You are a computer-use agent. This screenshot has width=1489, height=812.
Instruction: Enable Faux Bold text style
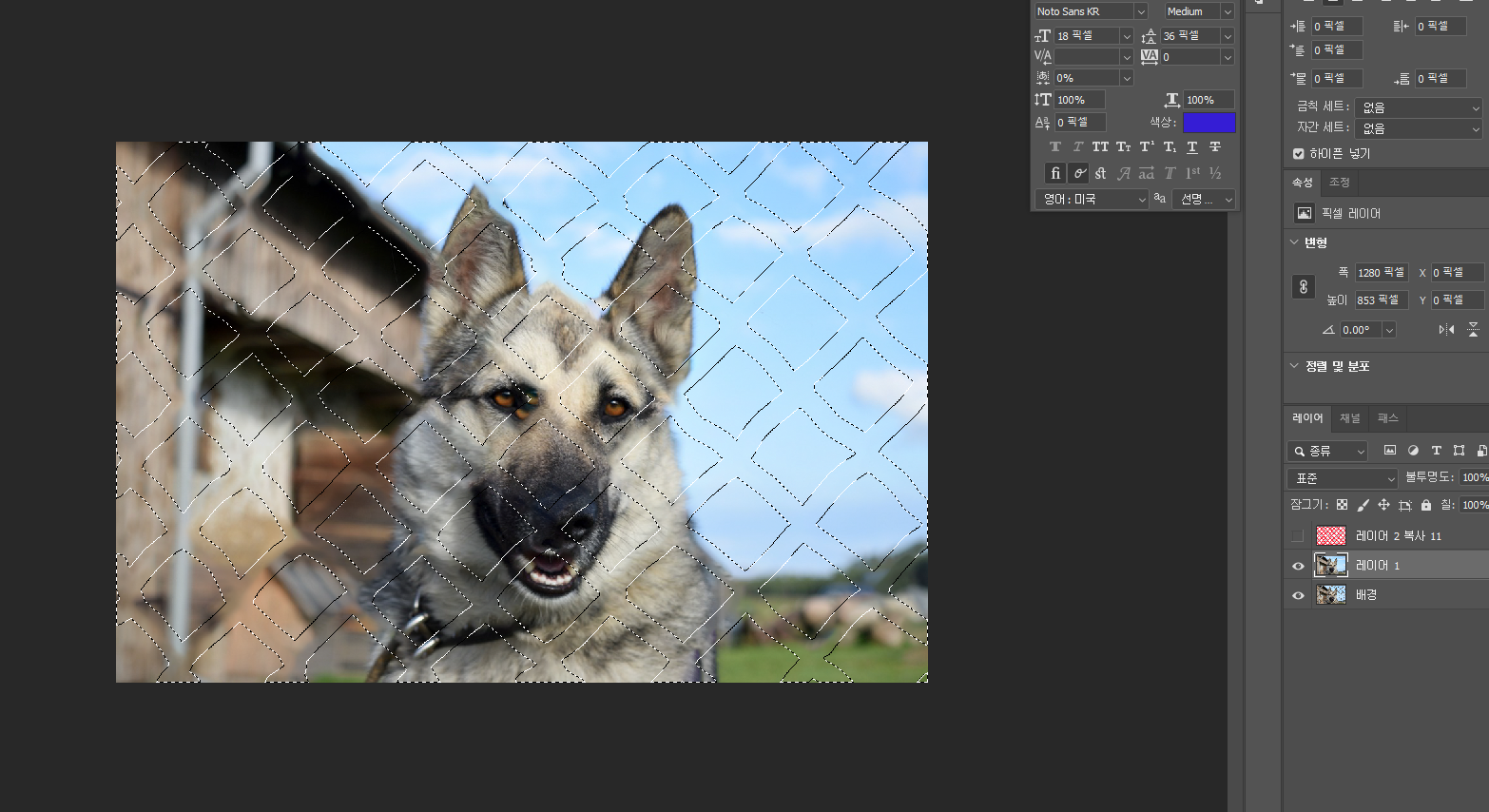tap(1054, 146)
